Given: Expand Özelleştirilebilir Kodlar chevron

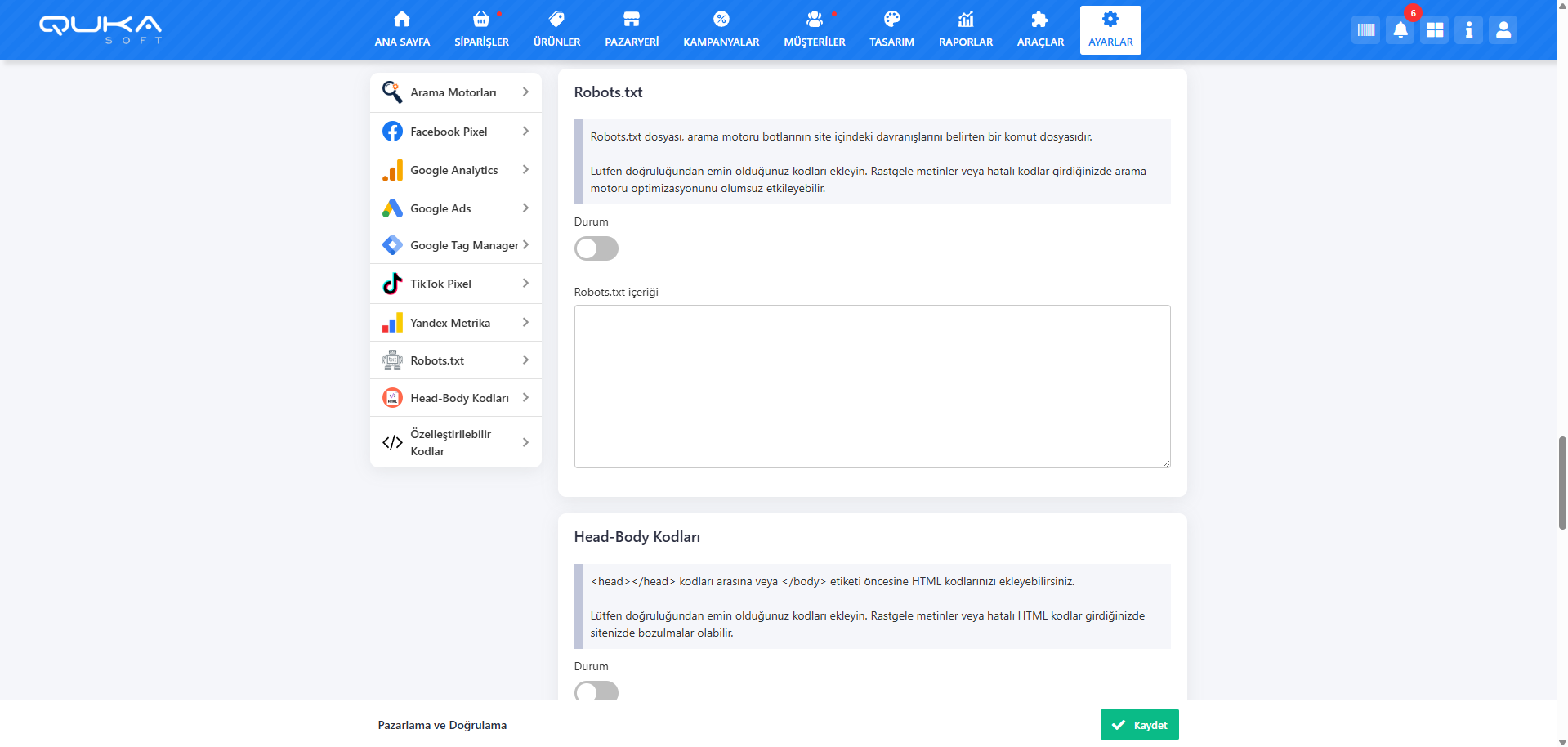Looking at the screenshot, I should (525, 442).
